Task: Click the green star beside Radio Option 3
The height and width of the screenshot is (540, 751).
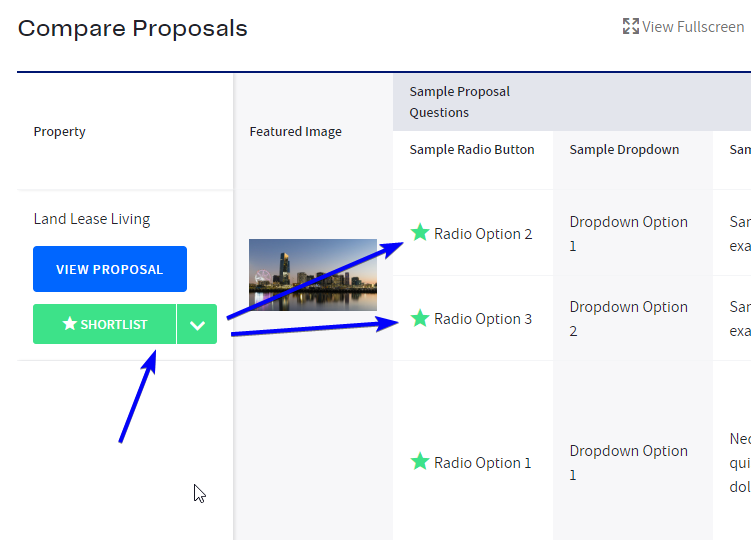Action: click(x=420, y=318)
